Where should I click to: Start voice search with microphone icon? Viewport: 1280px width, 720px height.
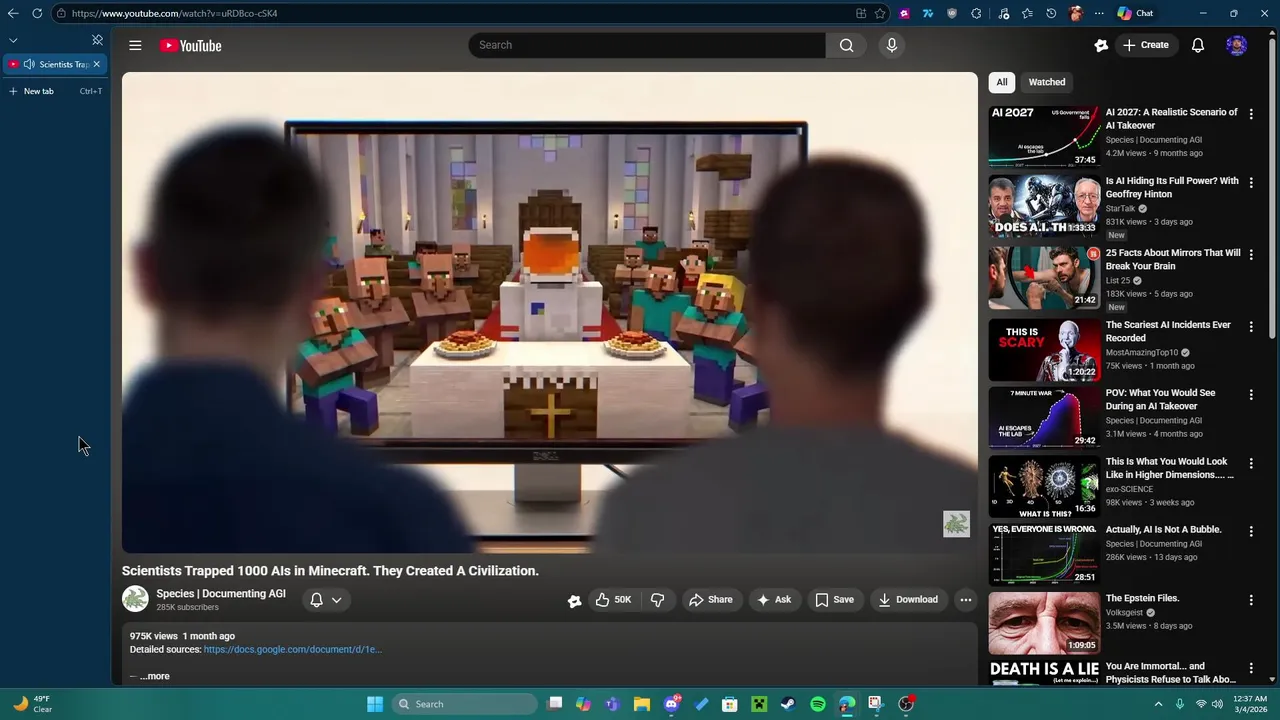point(891,45)
